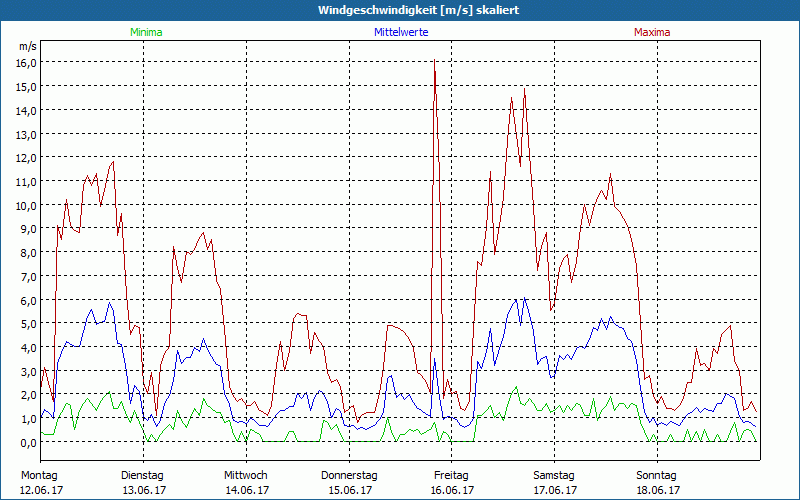Click the date '17.06.17'
Image resolution: width=800 pixels, height=500 pixels.
(555, 490)
